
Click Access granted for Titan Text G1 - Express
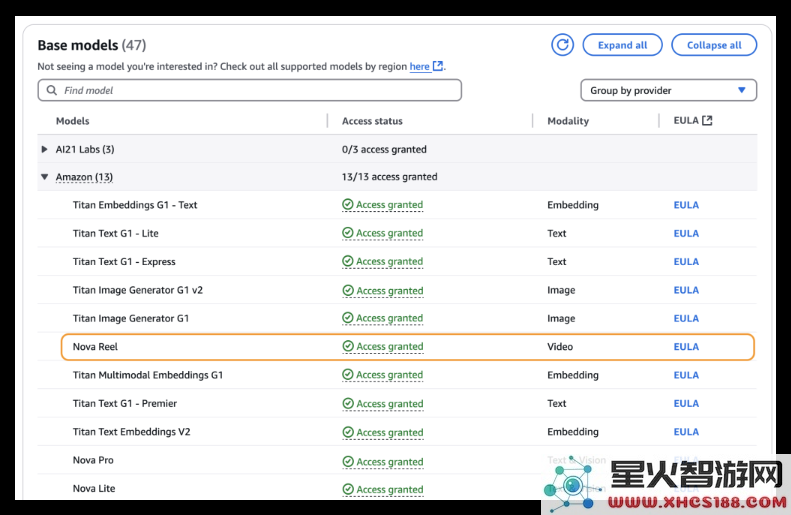(383, 261)
